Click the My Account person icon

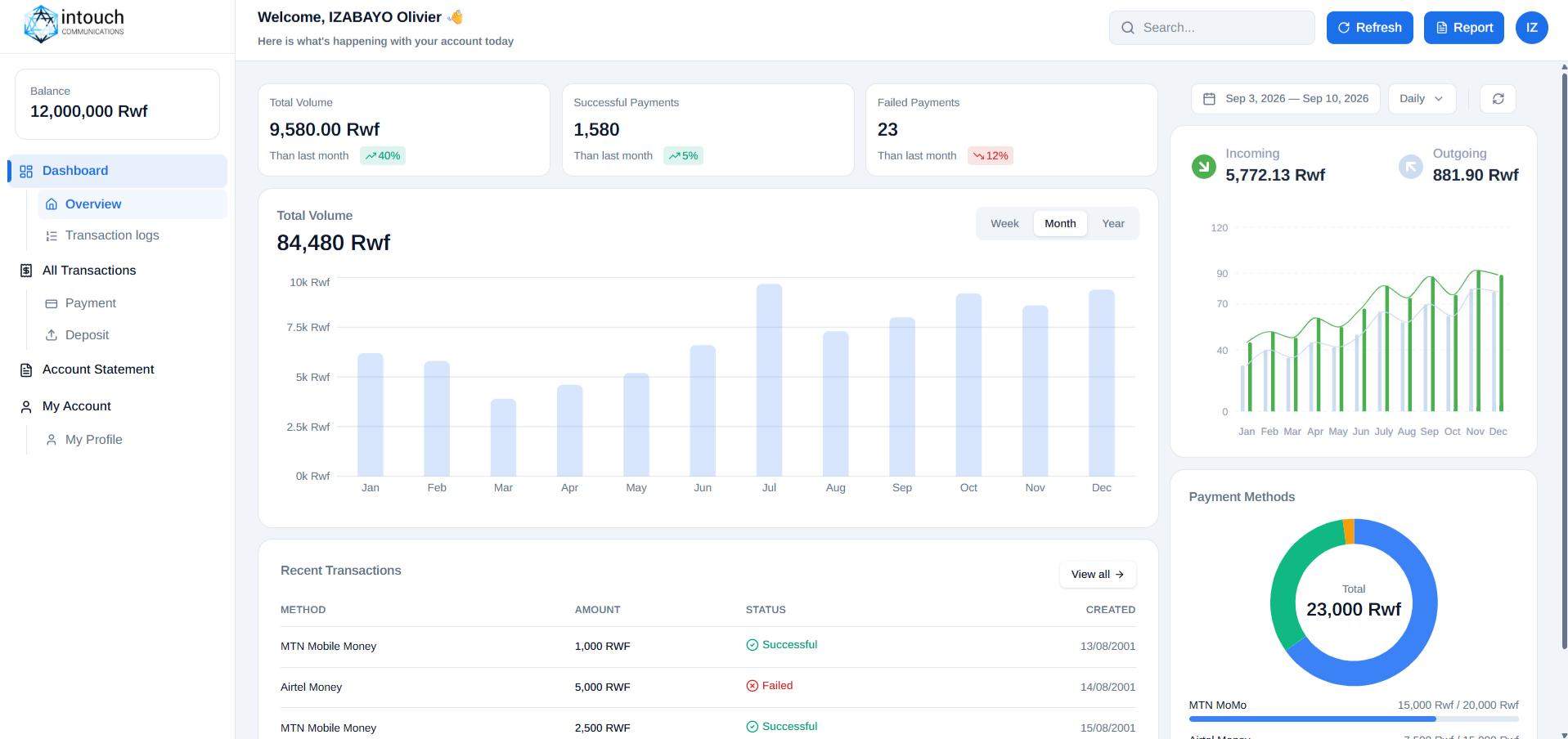click(x=26, y=407)
